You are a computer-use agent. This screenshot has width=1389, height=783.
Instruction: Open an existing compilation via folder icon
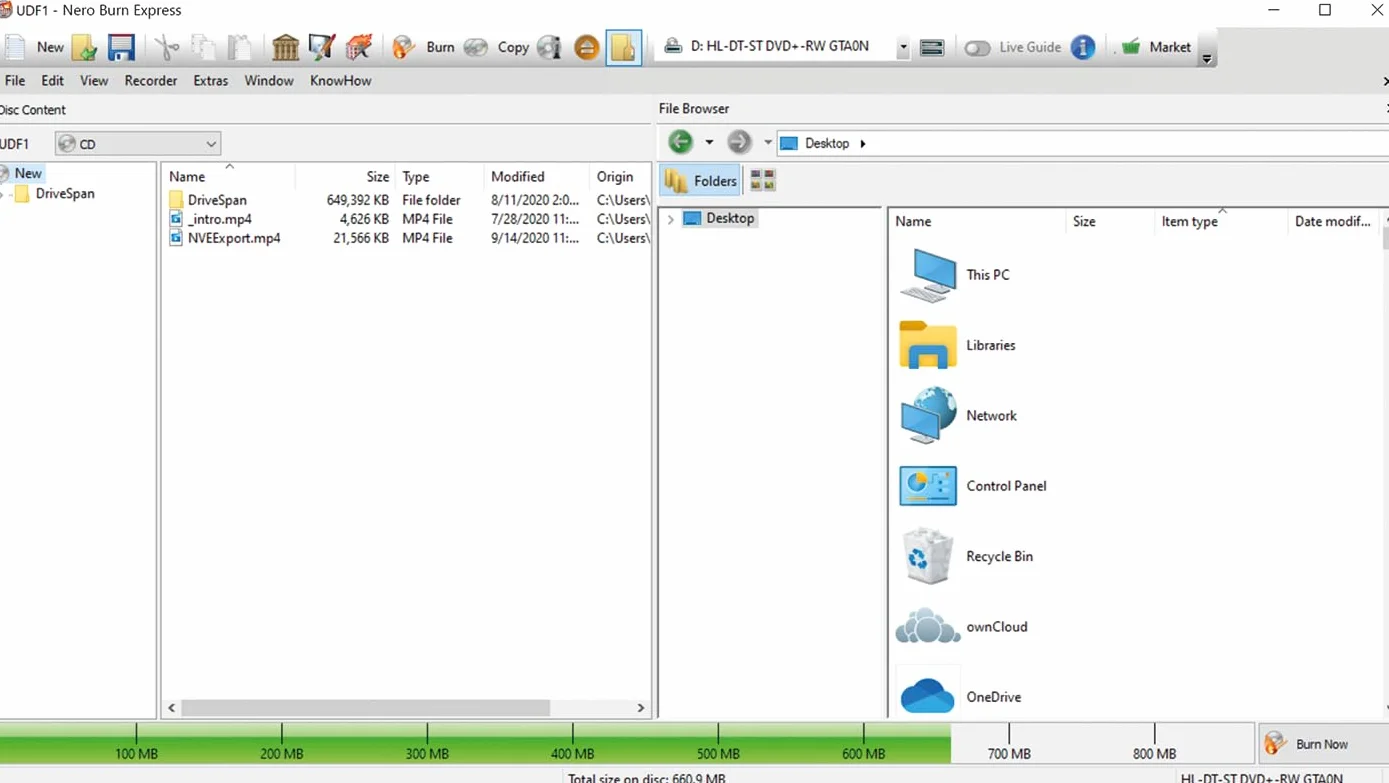point(84,47)
